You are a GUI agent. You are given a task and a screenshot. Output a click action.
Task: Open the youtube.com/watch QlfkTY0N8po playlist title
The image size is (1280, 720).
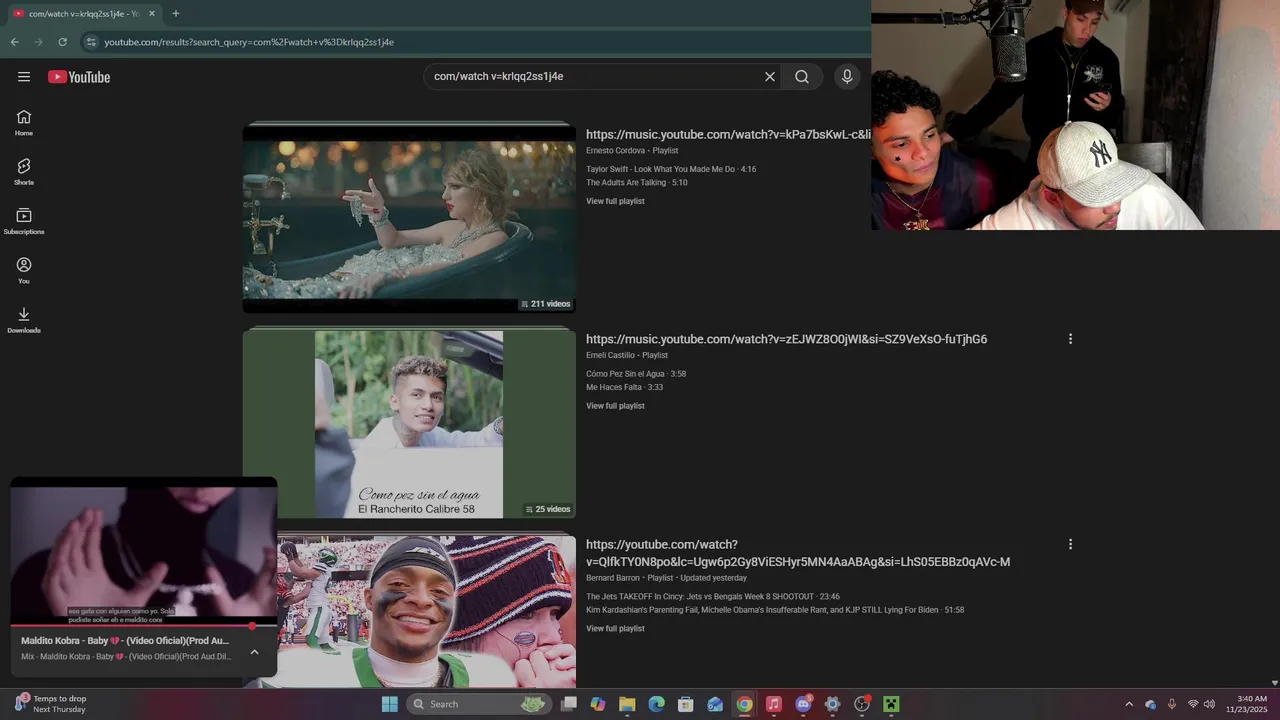pos(798,553)
